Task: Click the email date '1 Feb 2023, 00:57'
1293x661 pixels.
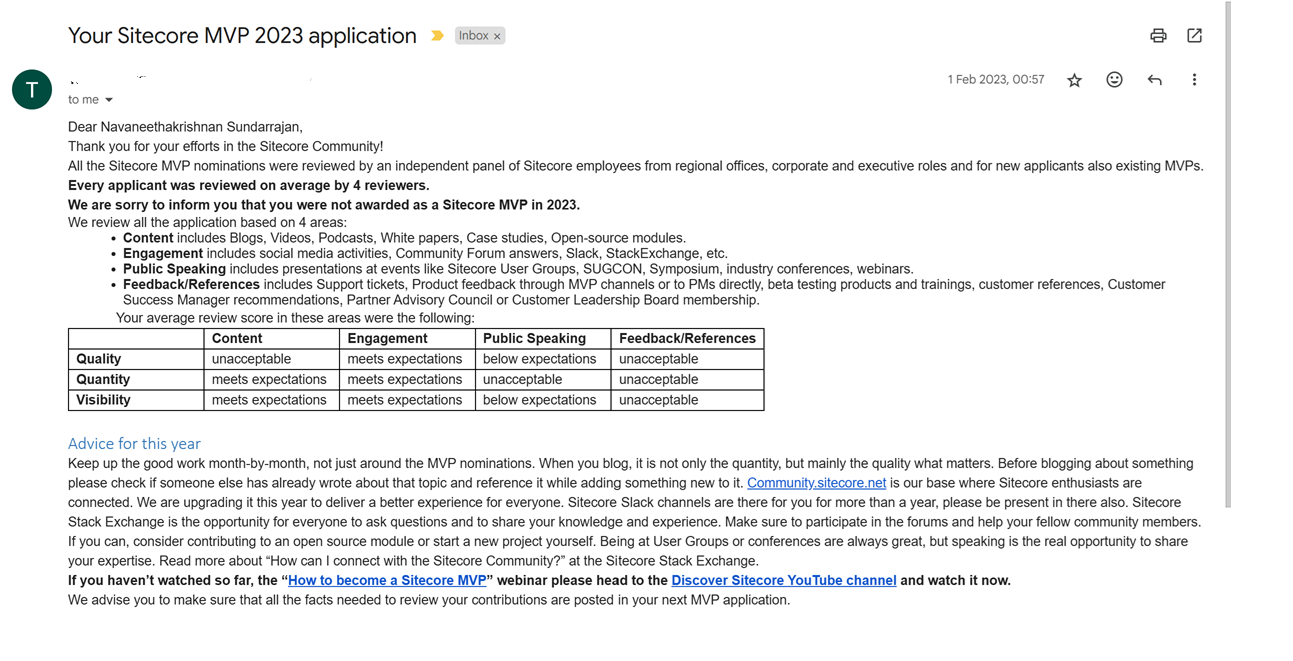Action: (x=996, y=80)
